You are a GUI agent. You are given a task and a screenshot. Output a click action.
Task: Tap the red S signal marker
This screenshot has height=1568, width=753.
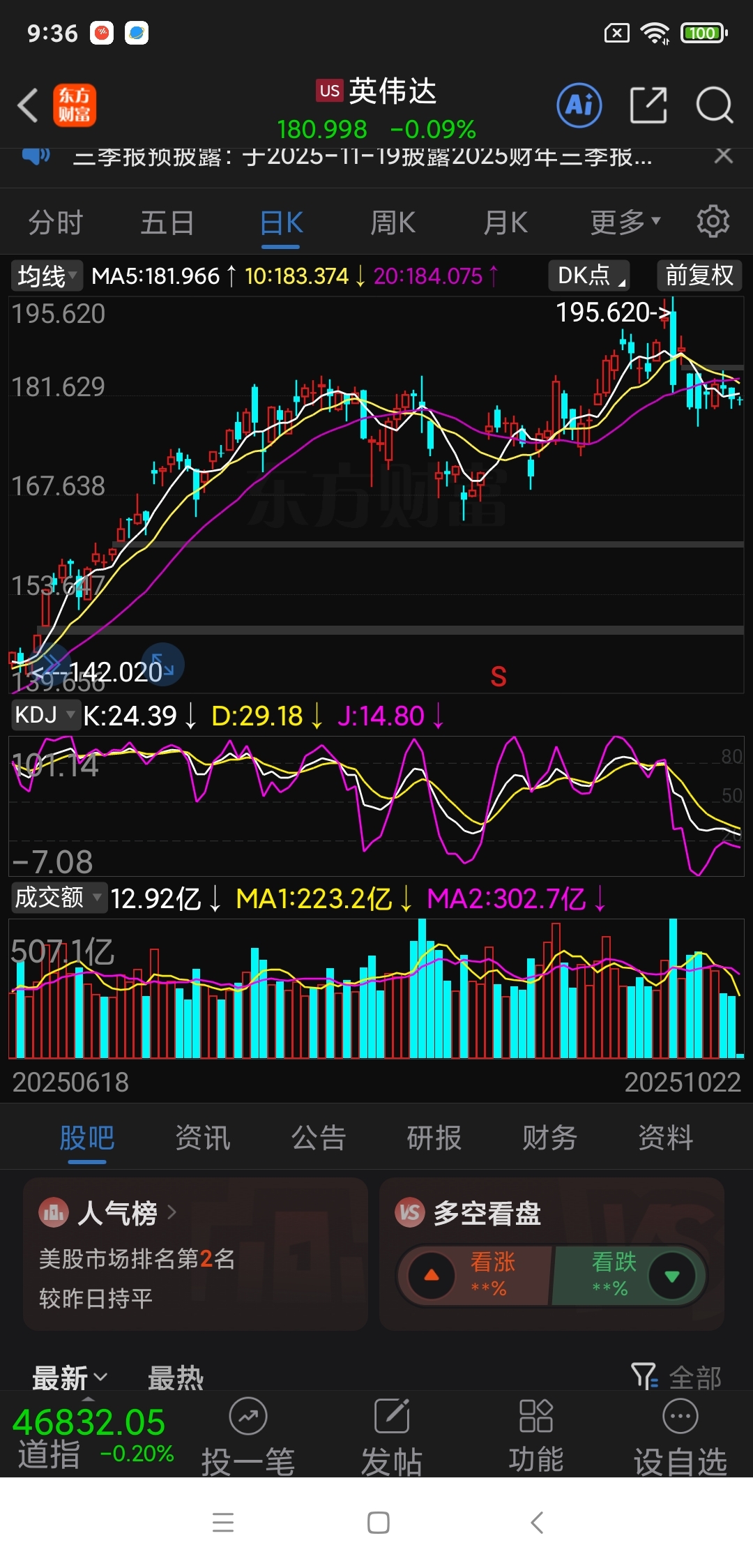coord(499,677)
